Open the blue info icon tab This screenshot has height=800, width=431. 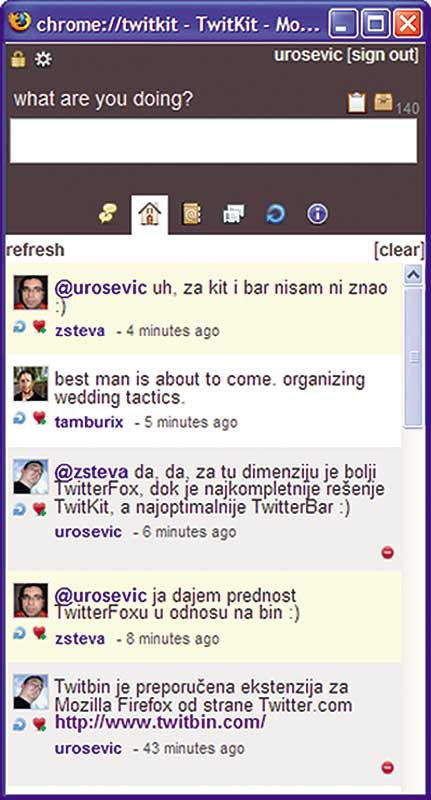317,214
